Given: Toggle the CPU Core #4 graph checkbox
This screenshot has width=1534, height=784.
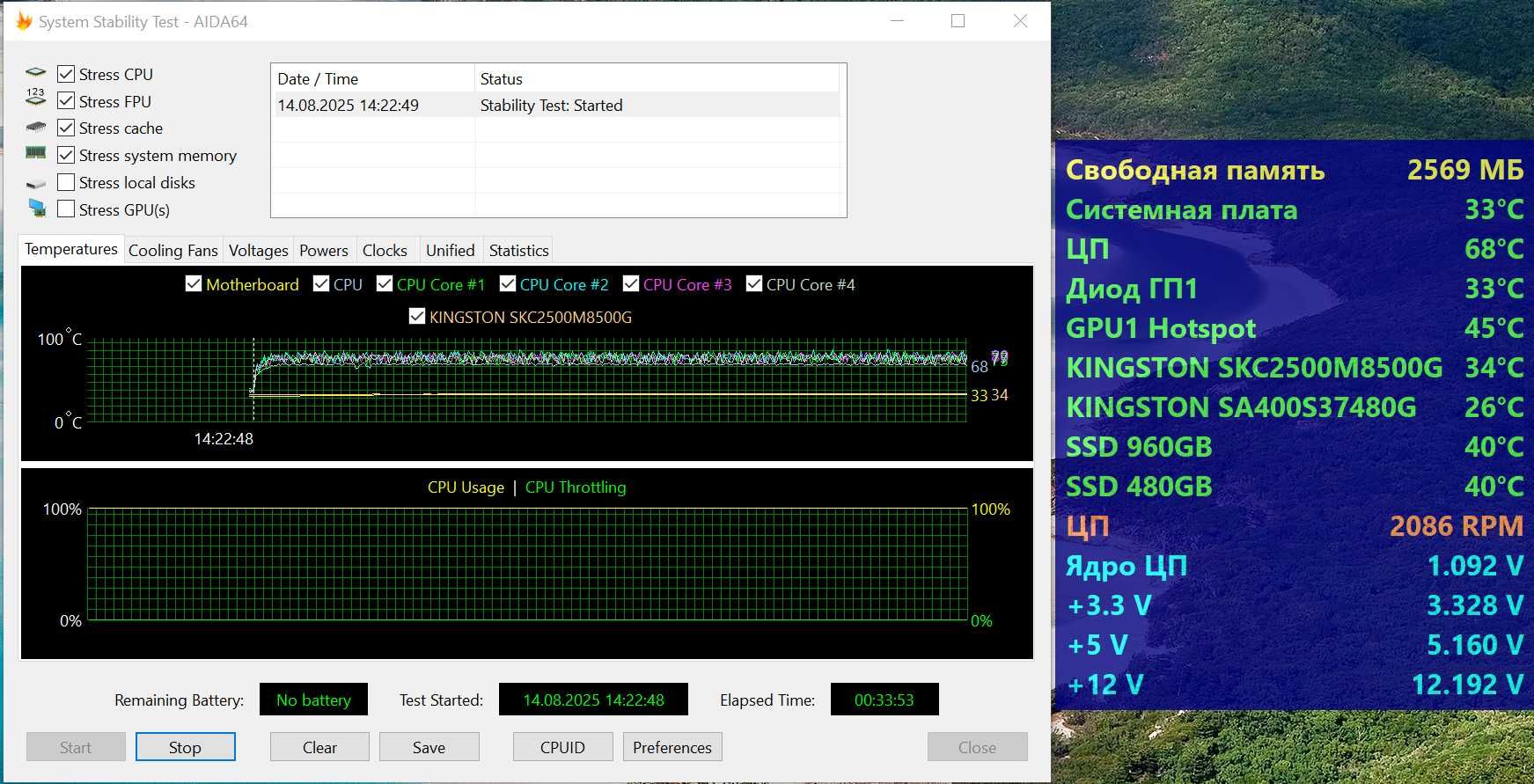Looking at the screenshot, I should pyautogui.click(x=754, y=284).
